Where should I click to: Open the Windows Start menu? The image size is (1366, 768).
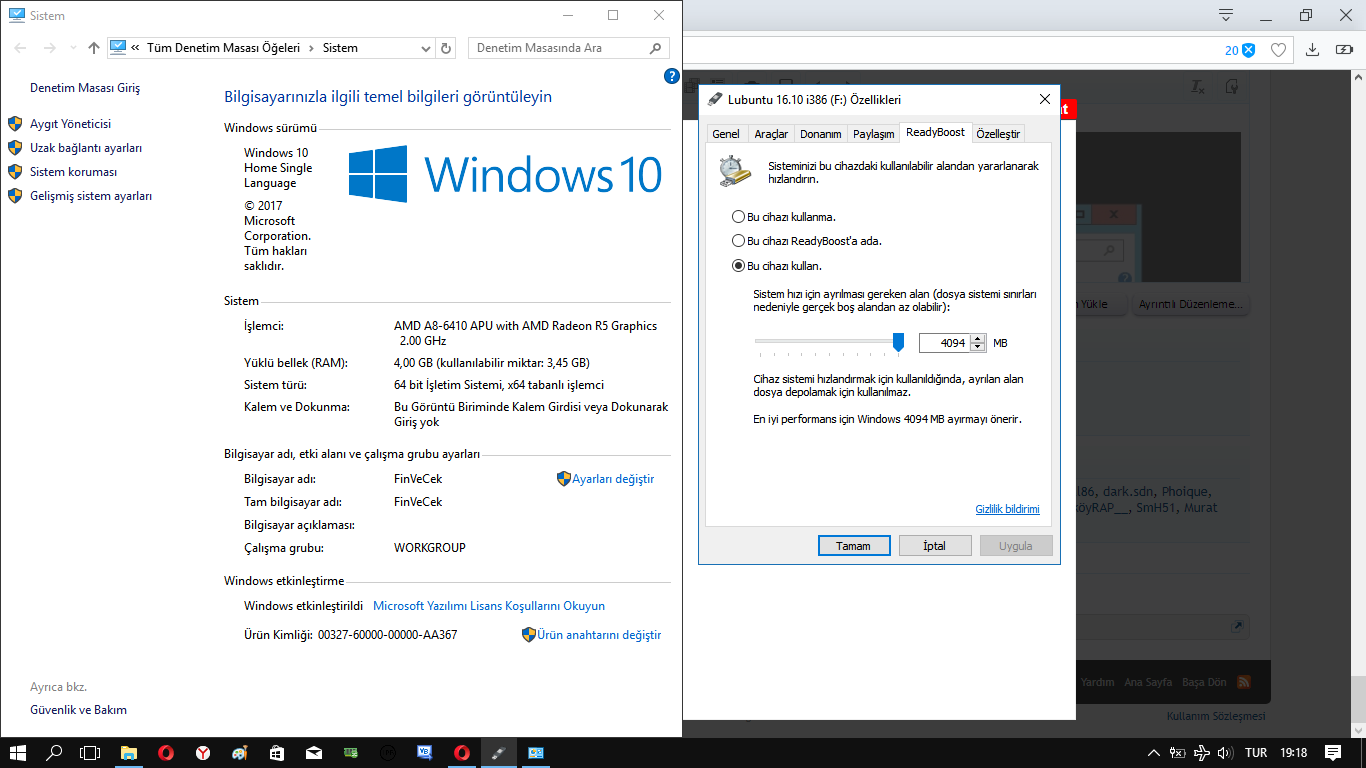[17, 753]
